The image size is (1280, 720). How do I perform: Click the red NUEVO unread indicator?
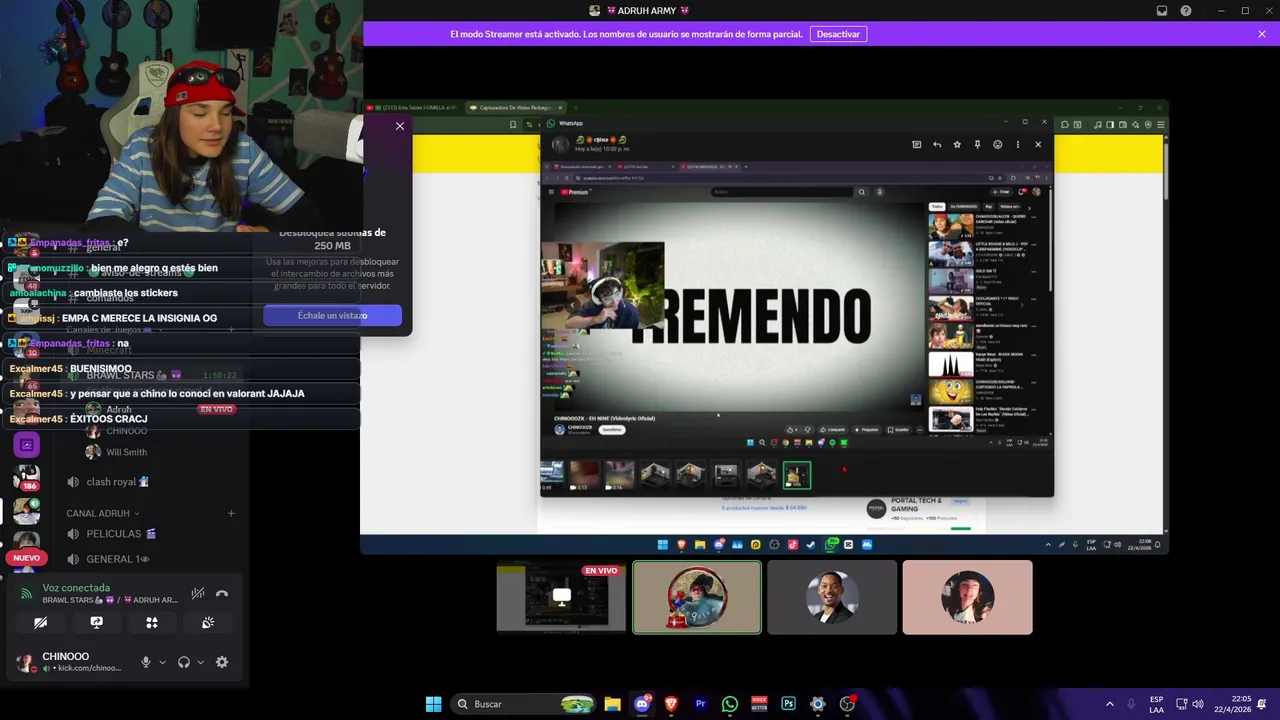coord(26,558)
